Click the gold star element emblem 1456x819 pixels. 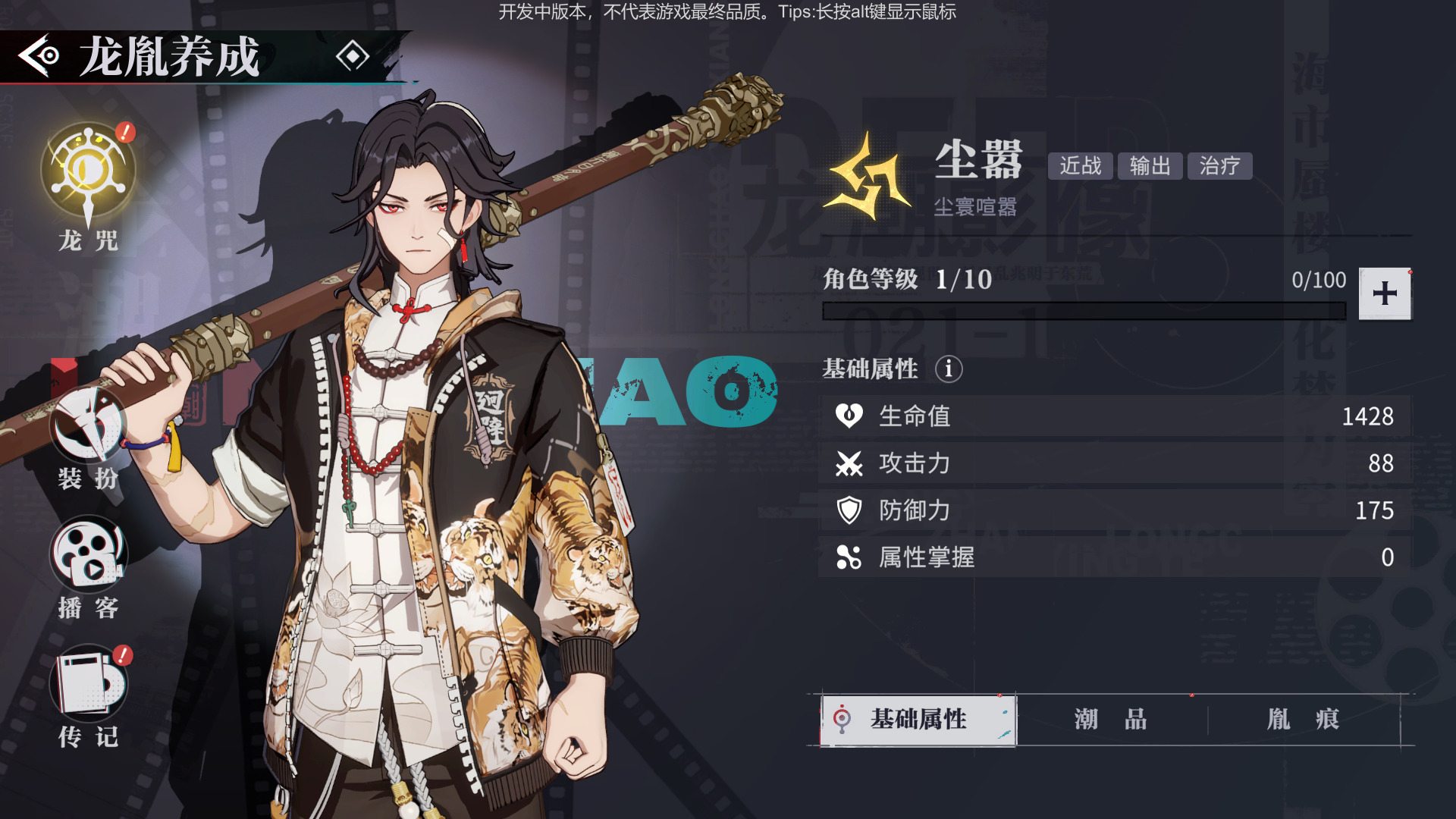coord(867,177)
